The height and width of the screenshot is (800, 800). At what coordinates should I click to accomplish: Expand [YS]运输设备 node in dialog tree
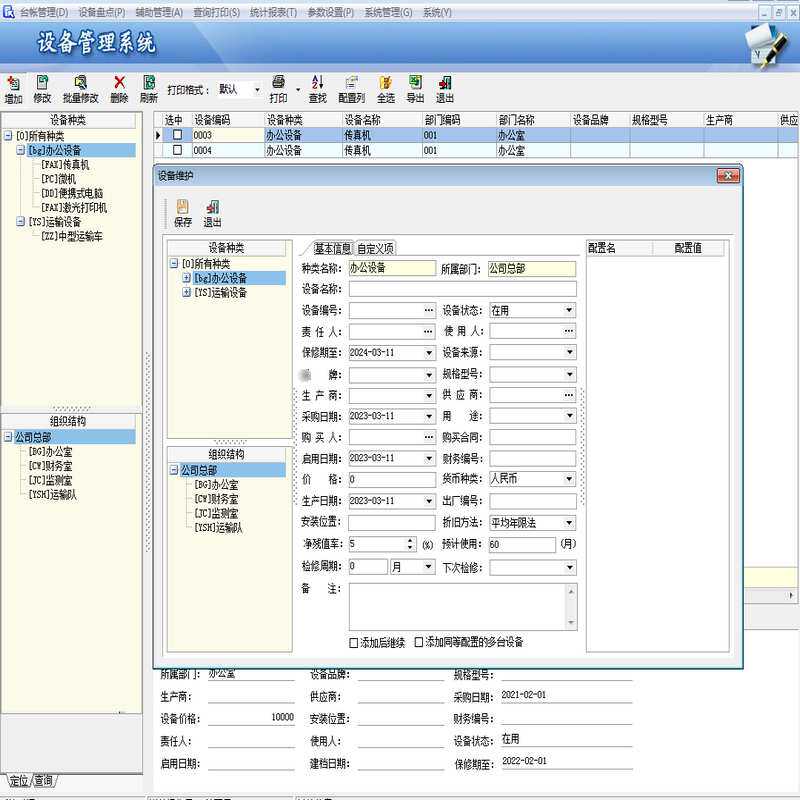pyautogui.click(x=187, y=292)
